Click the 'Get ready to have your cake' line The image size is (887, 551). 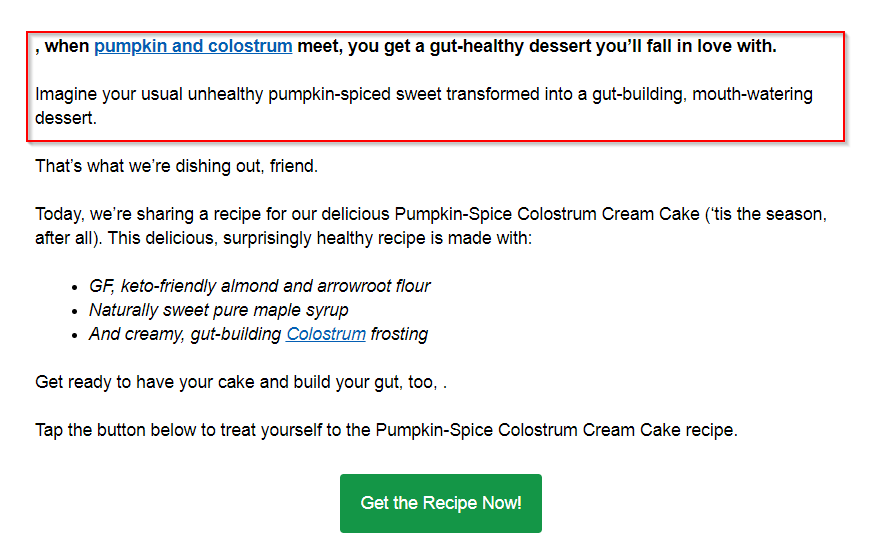pyautogui.click(x=241, y=382)
